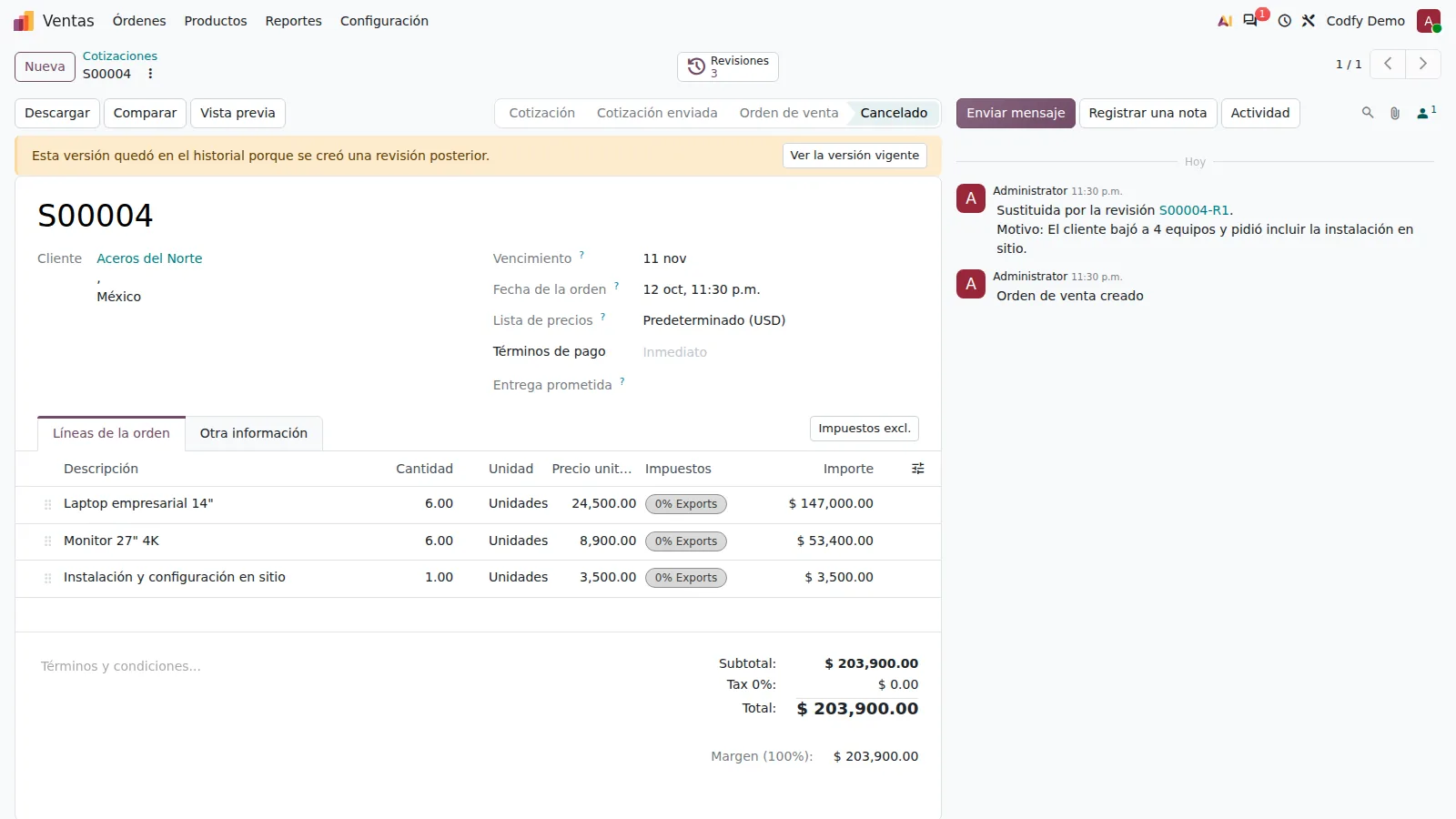Image resolution: width=1456 pixels, height=819 pixels.
Task: Open the Reportes menu
Action: click(x=293, y=21)
